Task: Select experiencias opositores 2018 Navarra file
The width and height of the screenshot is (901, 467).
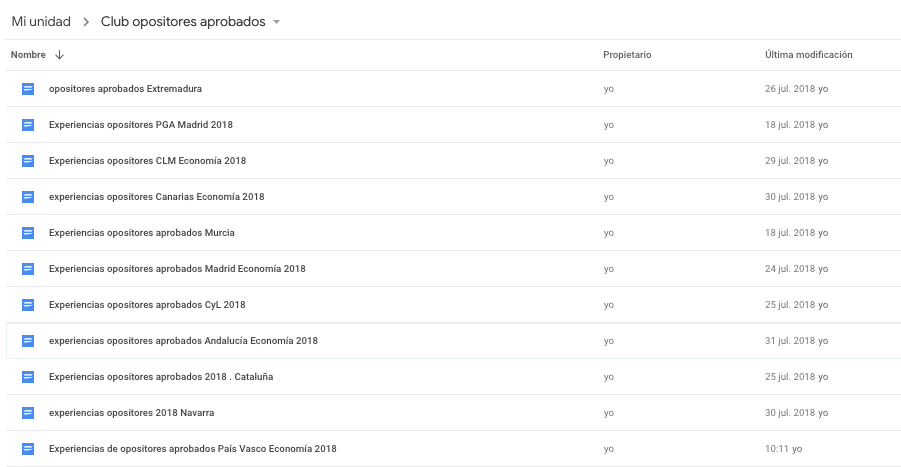Action: [132, 413]
